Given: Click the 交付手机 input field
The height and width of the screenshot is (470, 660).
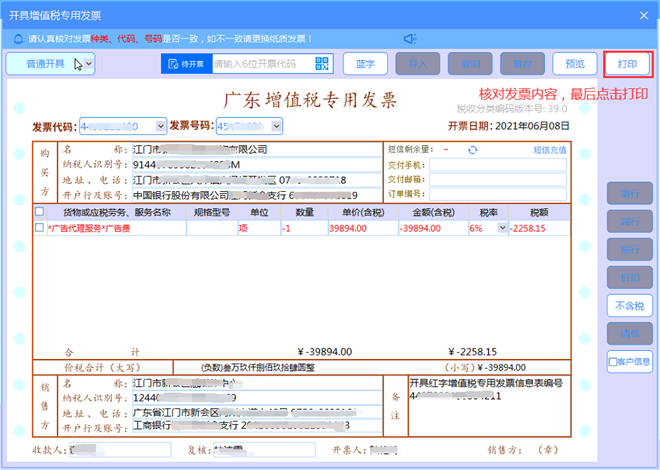Looking at the screenshot, I should (x=498, y=165).
